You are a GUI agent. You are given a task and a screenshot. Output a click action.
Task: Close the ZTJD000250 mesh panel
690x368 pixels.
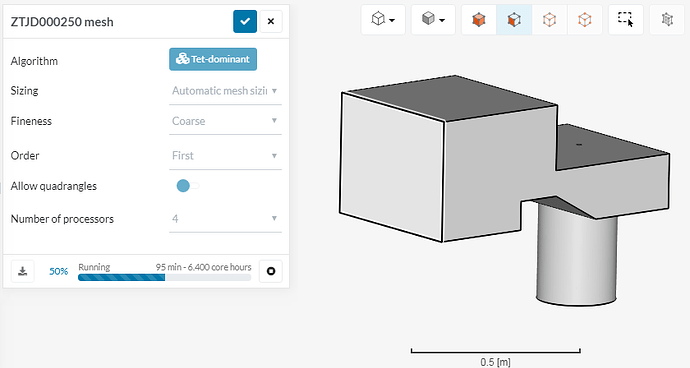tap(271, 21)
